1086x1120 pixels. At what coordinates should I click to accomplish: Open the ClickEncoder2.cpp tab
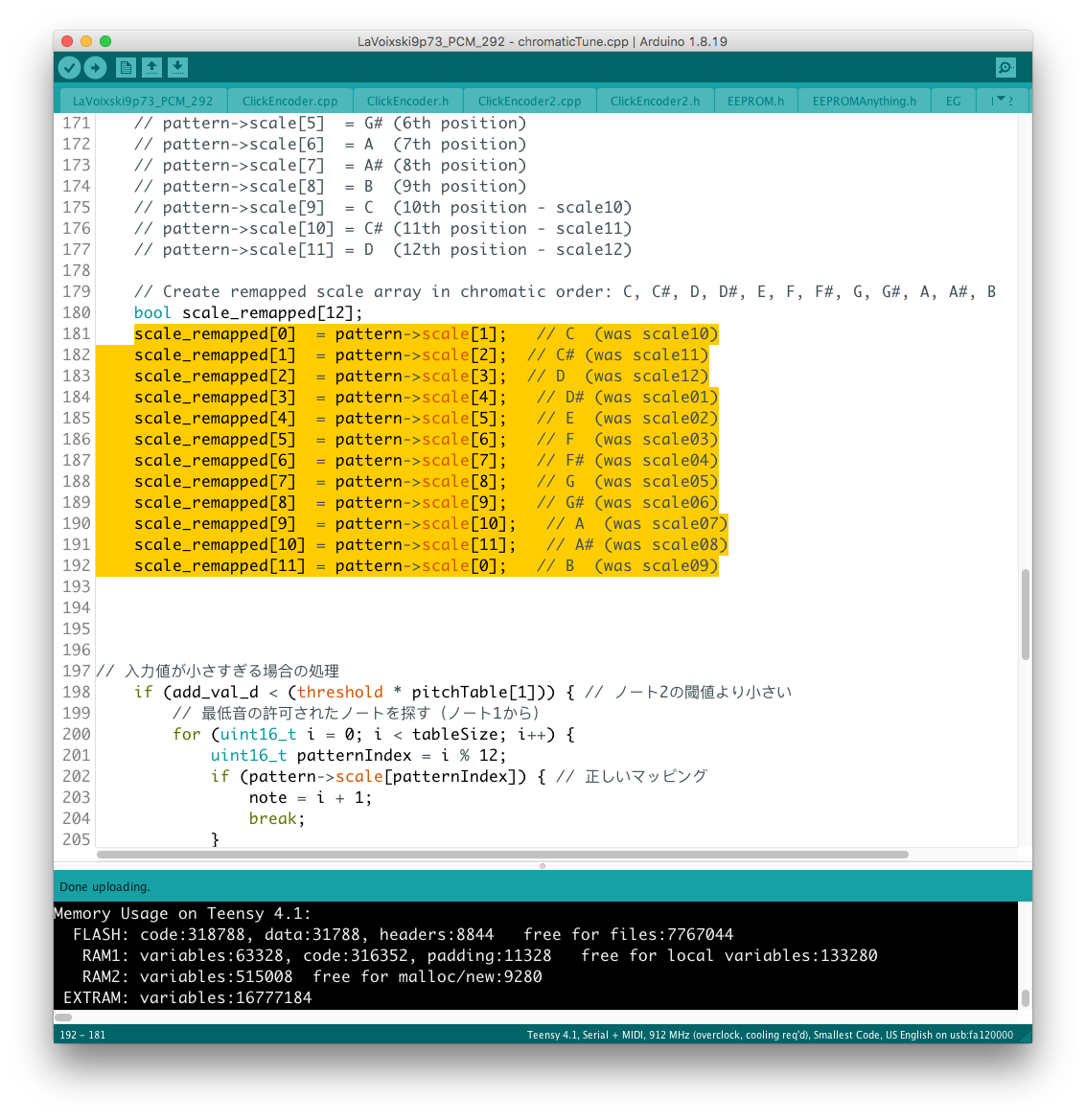[529, 101]
